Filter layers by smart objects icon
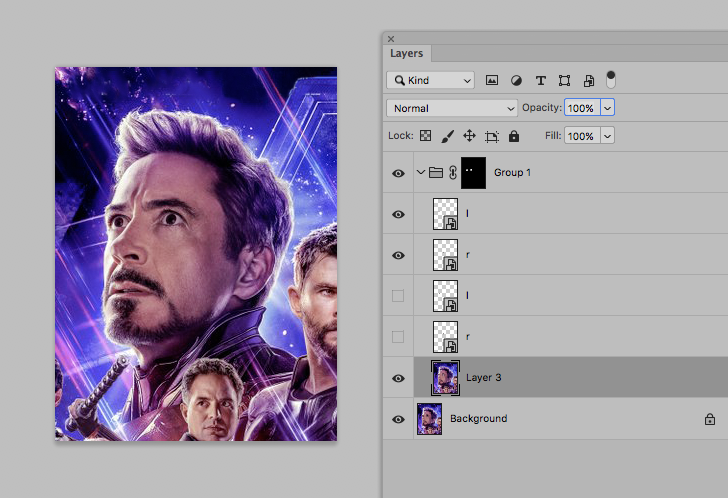 coord(589,81)
